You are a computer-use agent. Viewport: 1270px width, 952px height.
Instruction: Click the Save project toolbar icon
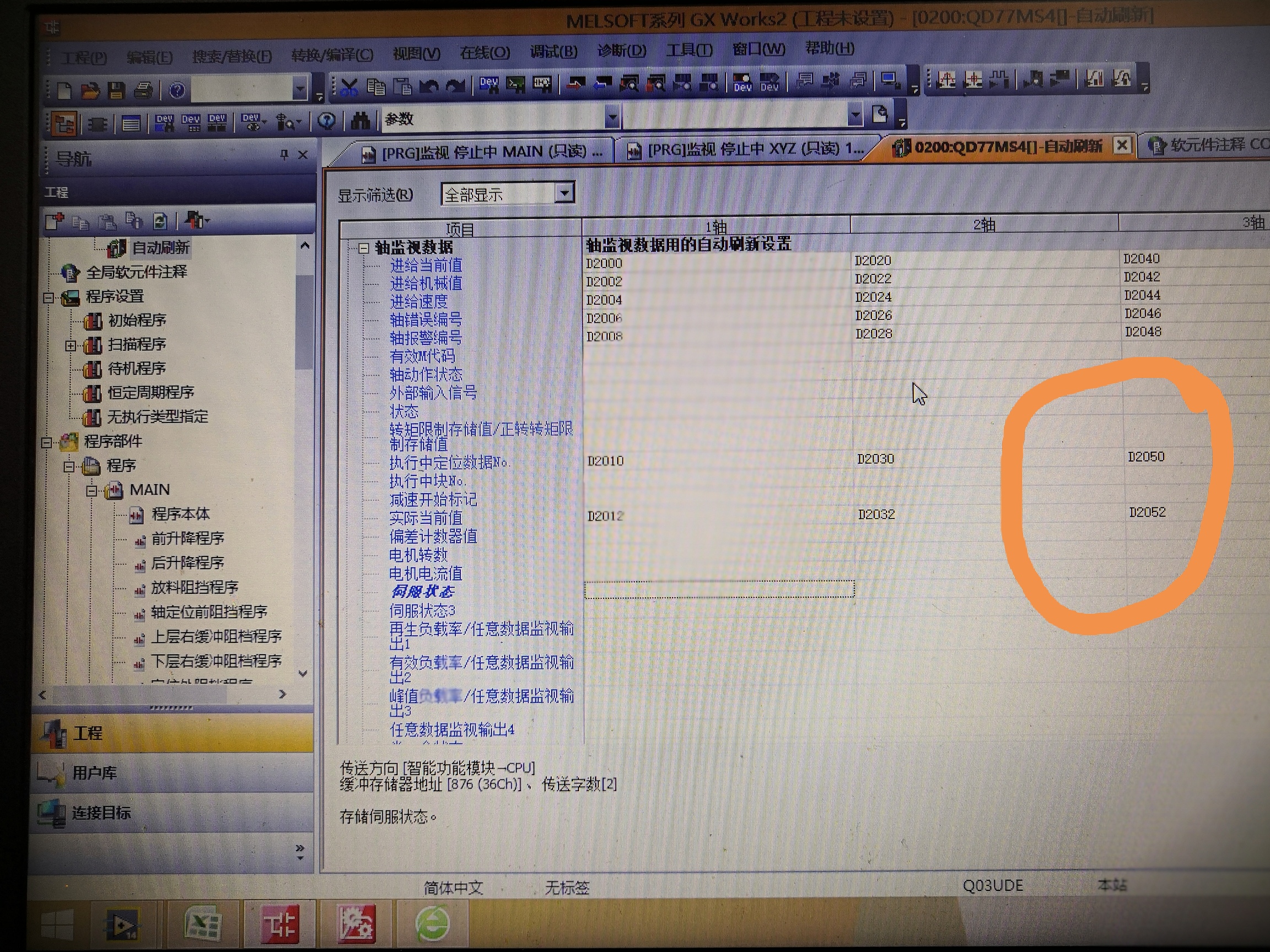116,91
